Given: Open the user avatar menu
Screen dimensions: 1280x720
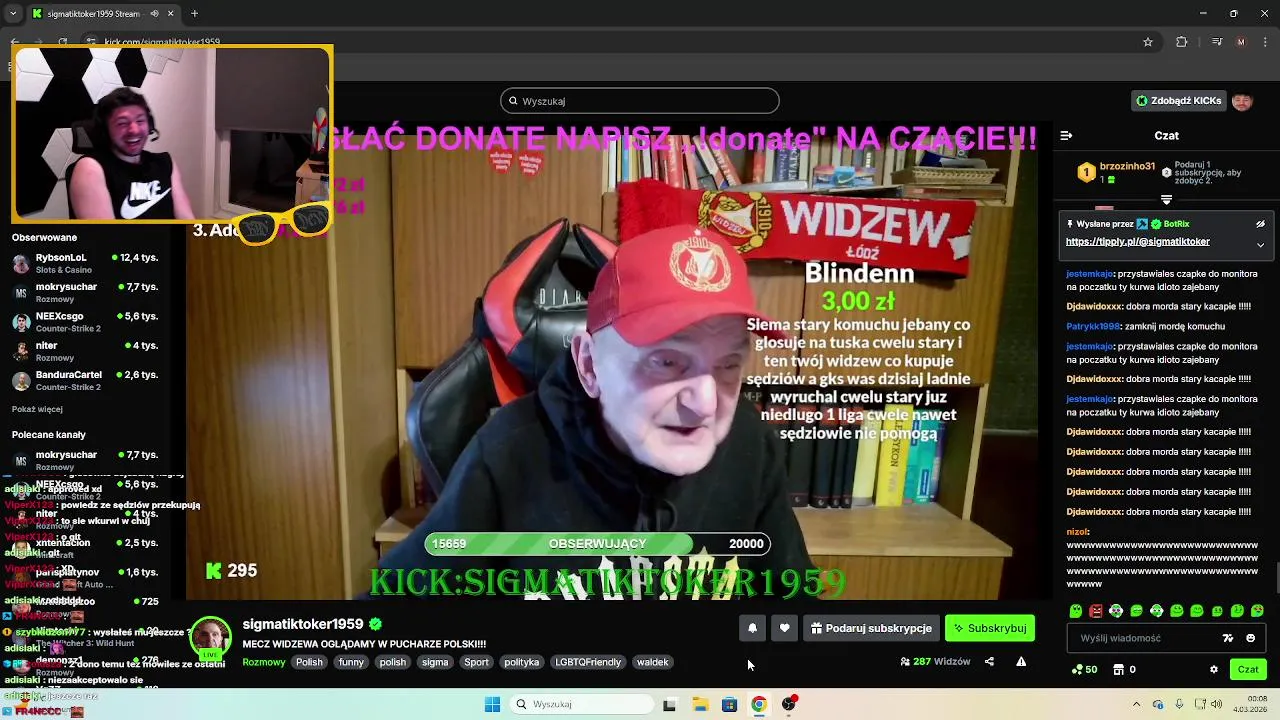Looking at the screenshot, I should click(x=1242, y=101).
